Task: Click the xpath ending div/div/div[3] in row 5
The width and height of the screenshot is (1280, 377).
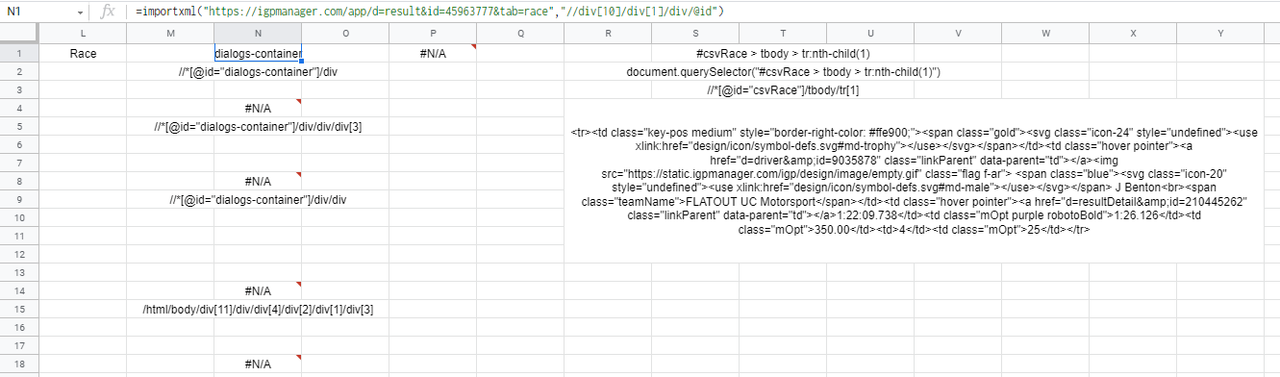Action: coord(258,127)
